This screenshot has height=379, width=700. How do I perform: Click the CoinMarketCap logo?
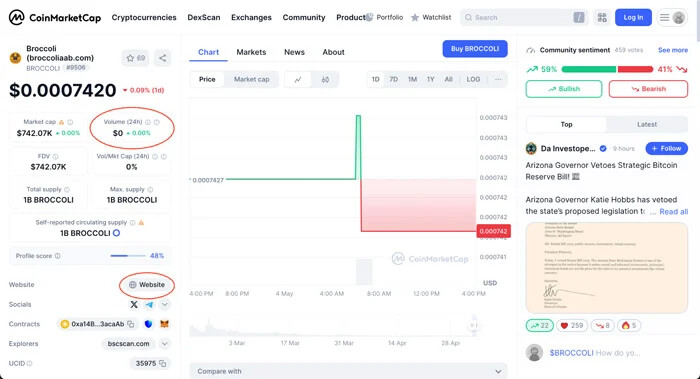pos(54,17)
